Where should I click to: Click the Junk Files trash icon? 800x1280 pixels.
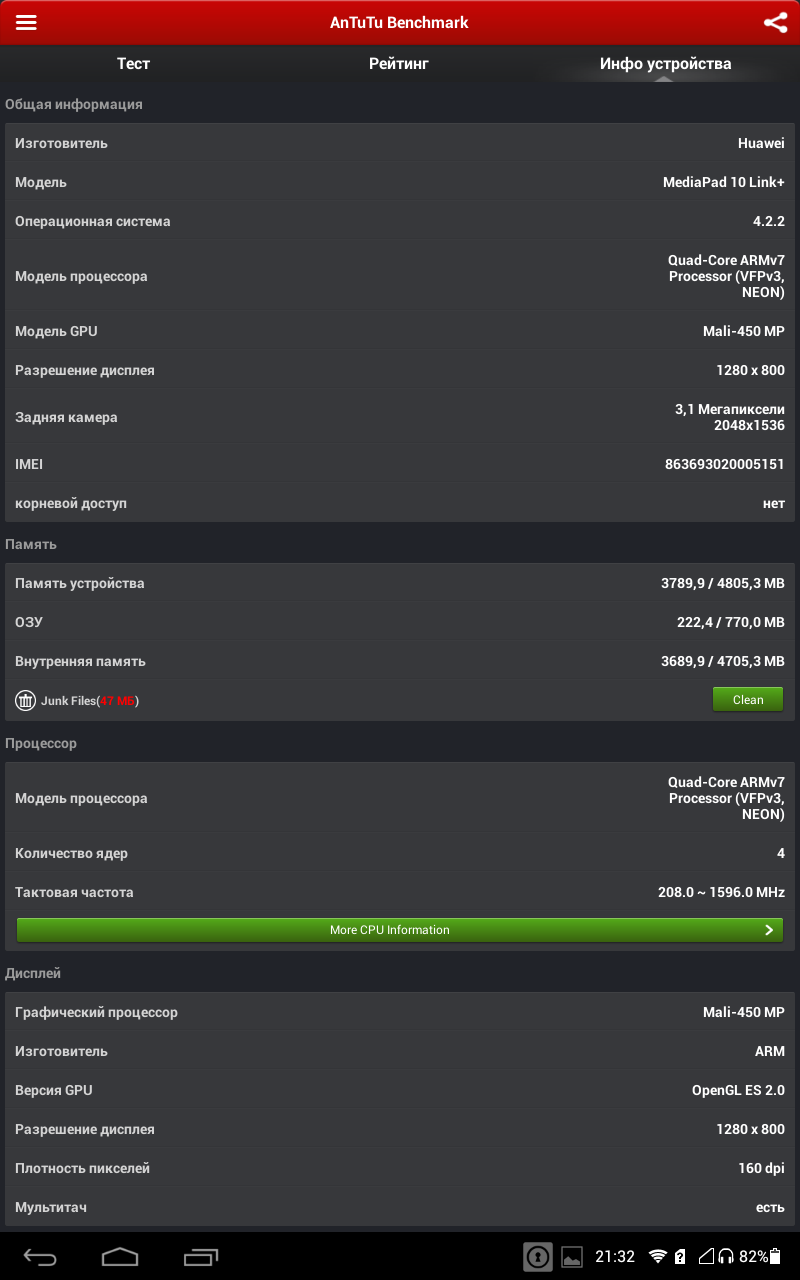click(25, 701)
